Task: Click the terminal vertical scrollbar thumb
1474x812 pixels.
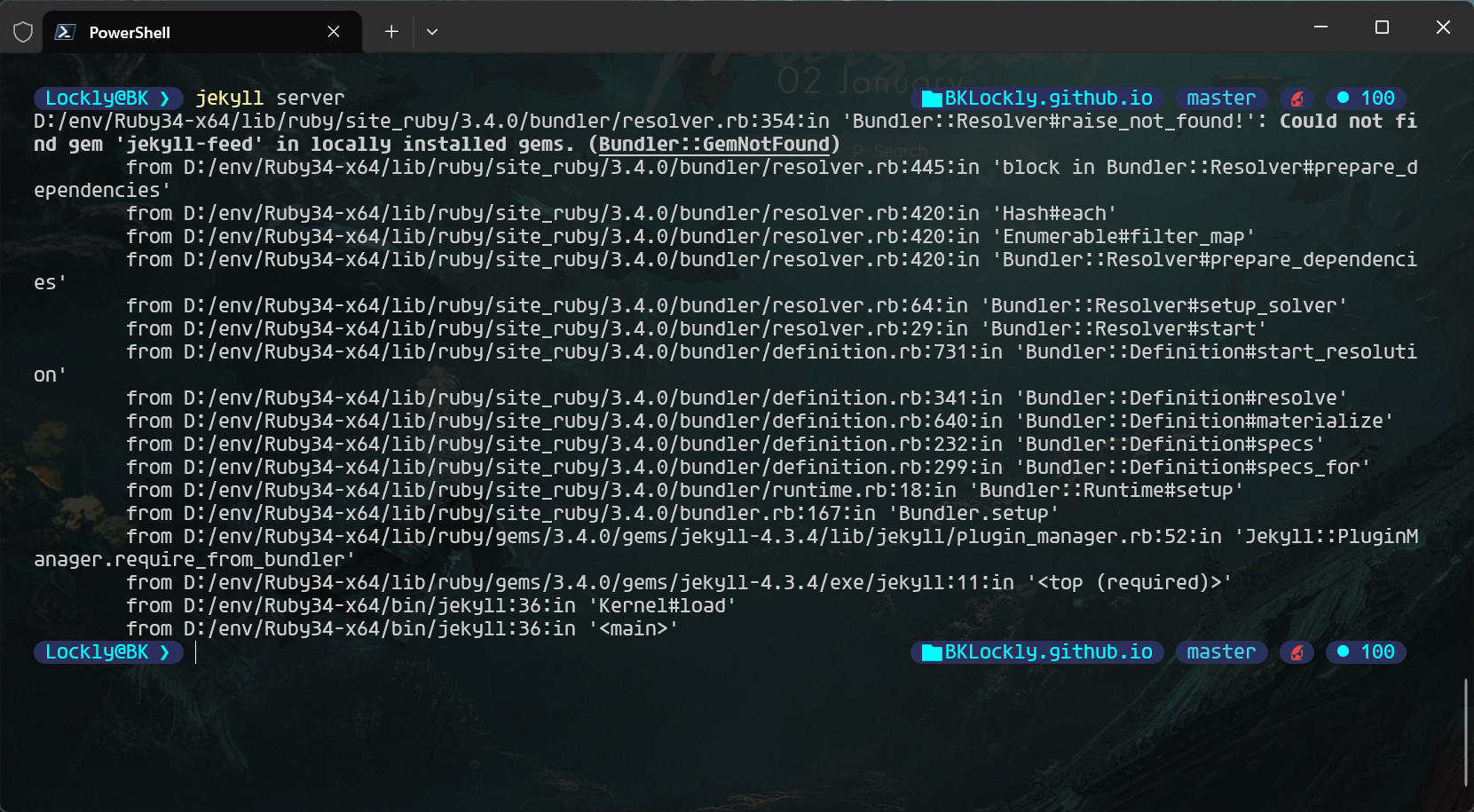Action: pos(1465,732)
